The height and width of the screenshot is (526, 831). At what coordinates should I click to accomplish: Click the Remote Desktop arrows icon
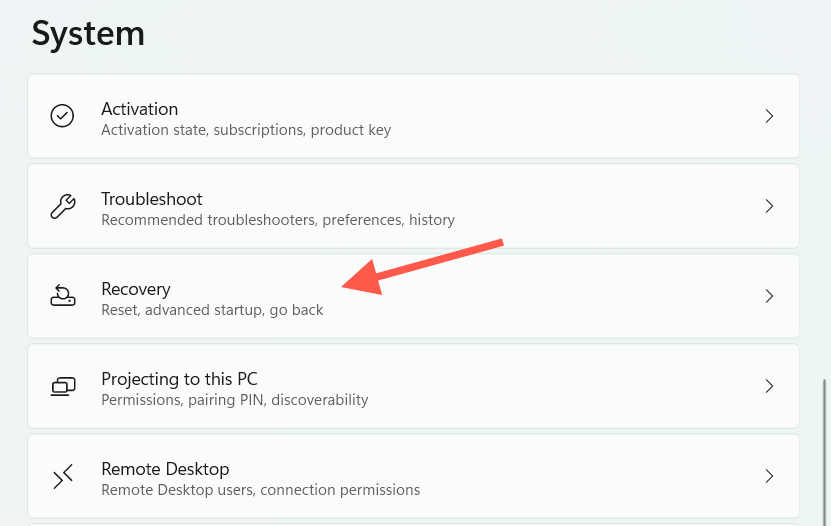coord(62,477)
